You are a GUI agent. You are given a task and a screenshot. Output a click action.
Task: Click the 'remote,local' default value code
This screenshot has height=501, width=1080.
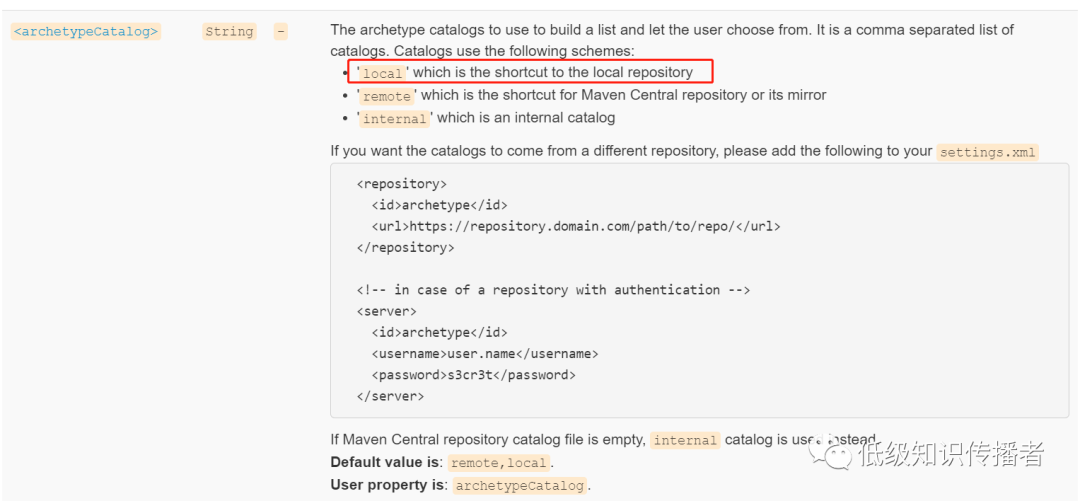pyautogui.click(x=498, y=463)
